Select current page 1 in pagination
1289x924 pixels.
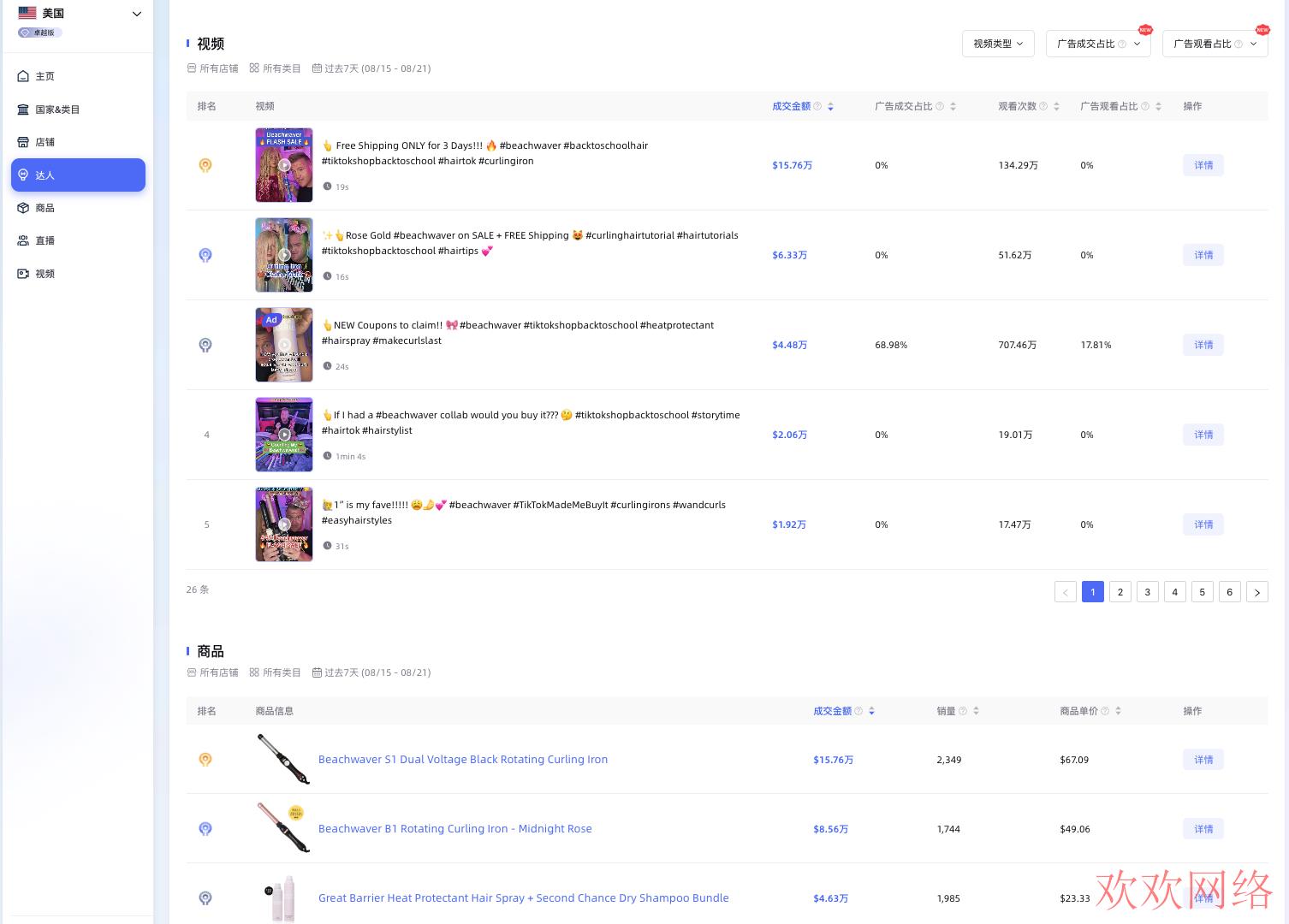tap(1093, 592)
